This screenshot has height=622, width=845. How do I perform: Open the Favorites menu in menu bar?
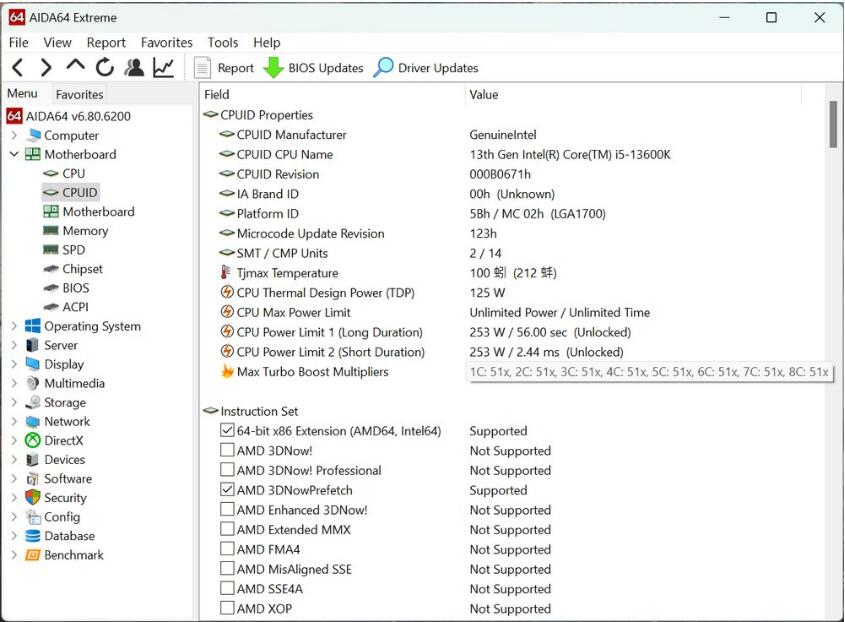click(167, 43)
